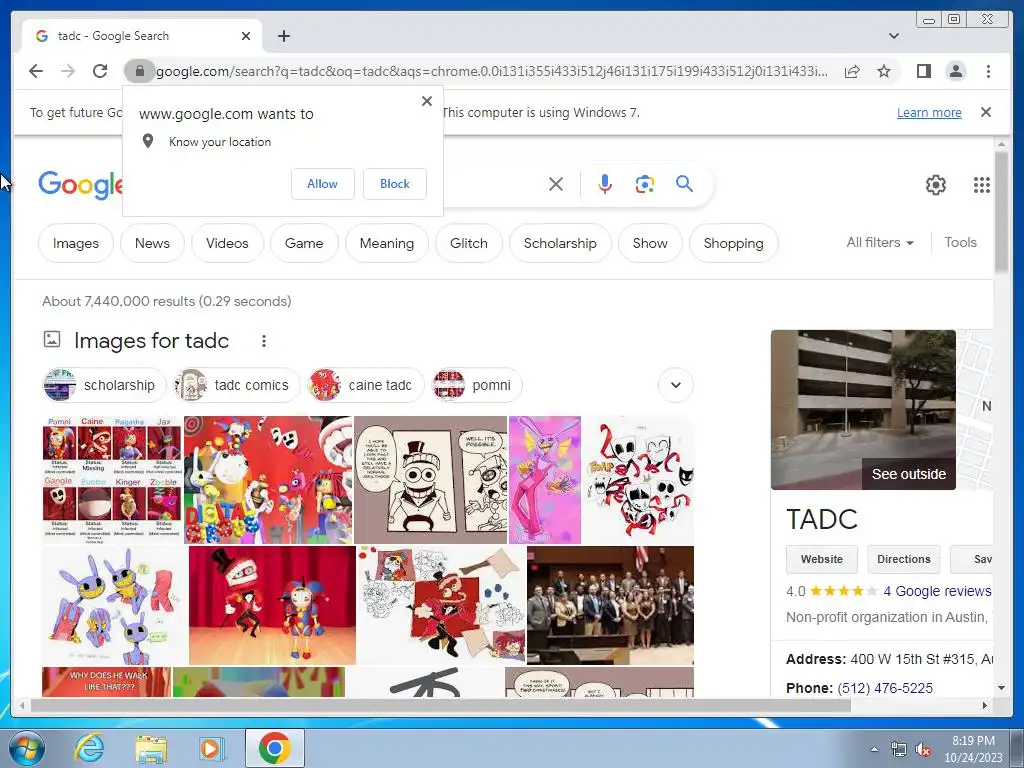Switch to News results

(152, 243)
